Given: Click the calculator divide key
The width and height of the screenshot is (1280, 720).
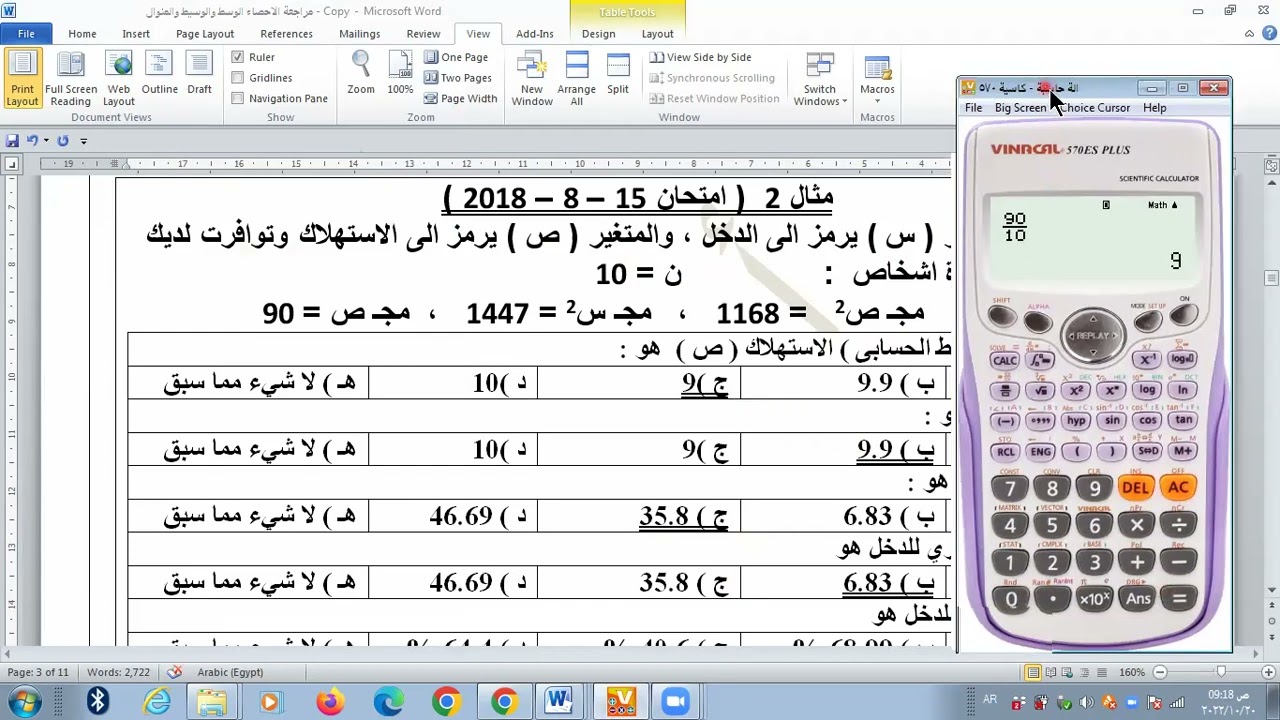Looking at the screenshot, I should coord(1179,525).
